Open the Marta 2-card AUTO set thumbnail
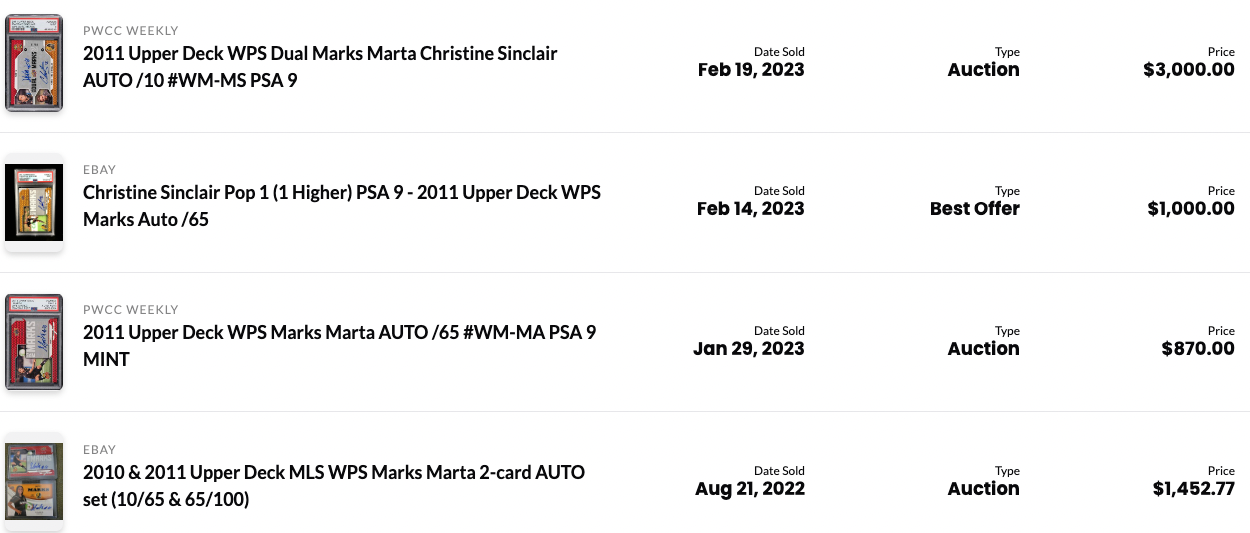This screenshot has width=1250, height=533. [x=34, y=481]
